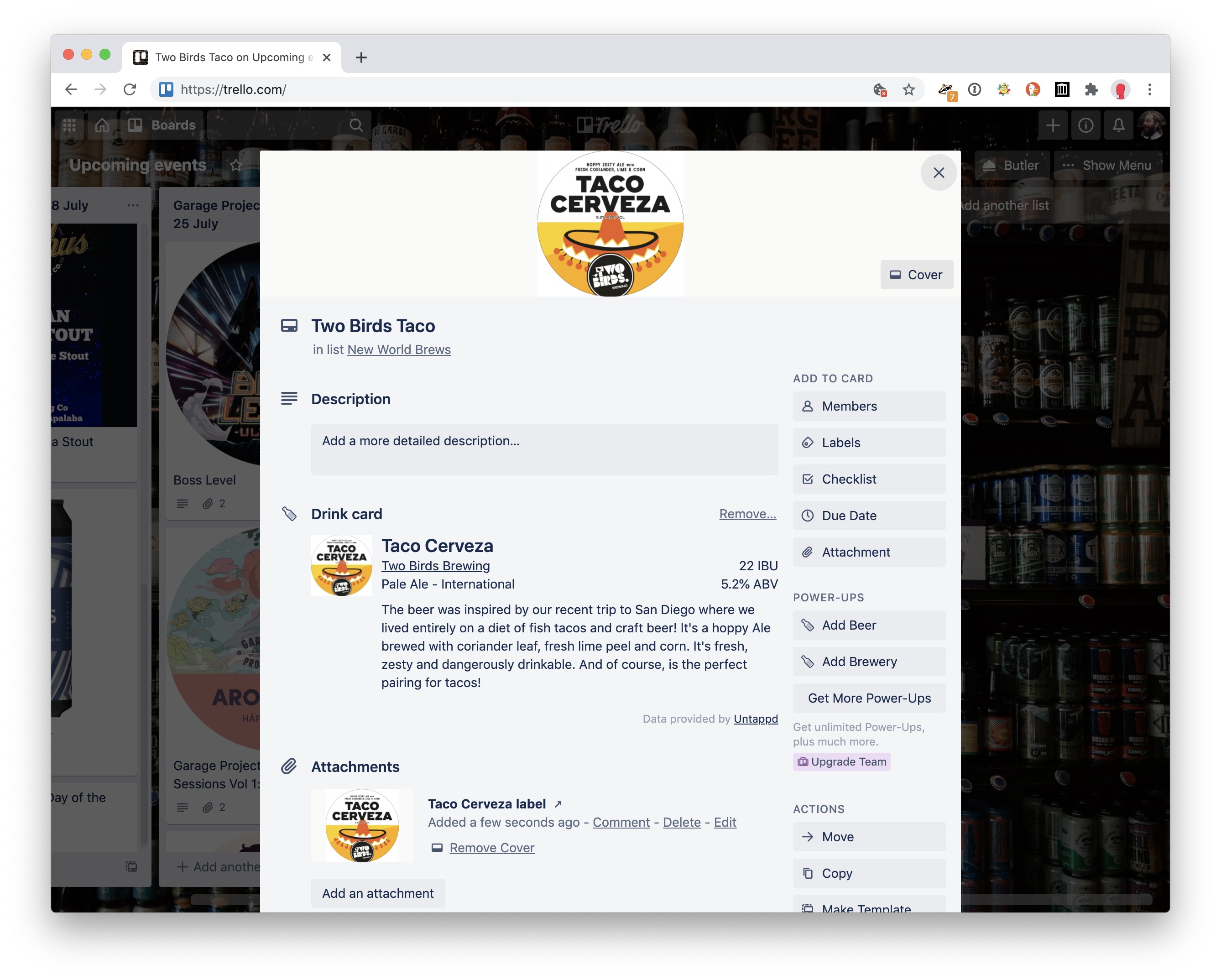This screenshot has width=1221, height=980.
Task: Add a Checklist to the card
Action: tap(869, 479)
